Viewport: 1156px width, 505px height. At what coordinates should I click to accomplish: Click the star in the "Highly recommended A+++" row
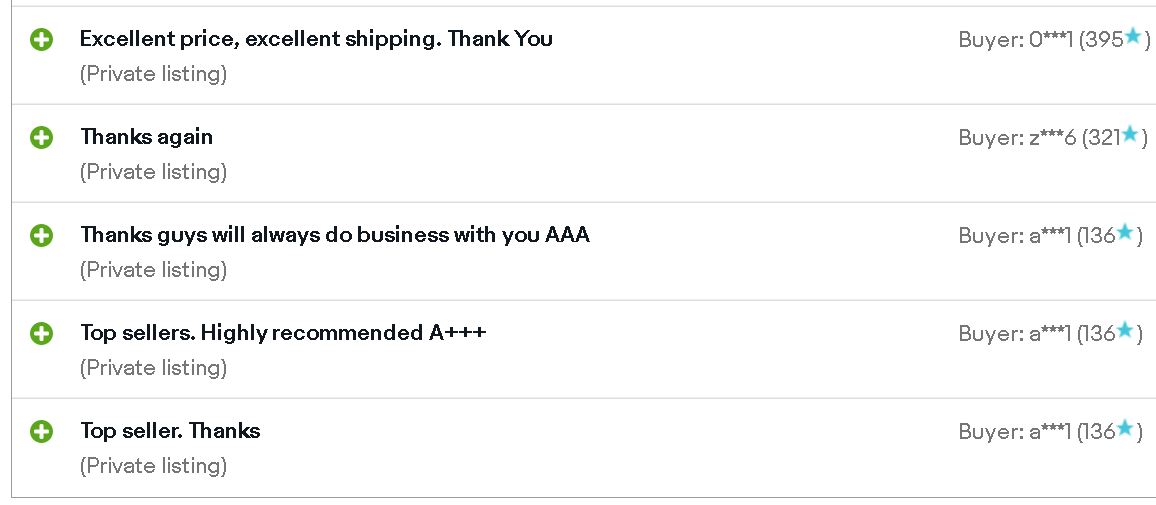pyautogui.click(x=1124, y=330)
